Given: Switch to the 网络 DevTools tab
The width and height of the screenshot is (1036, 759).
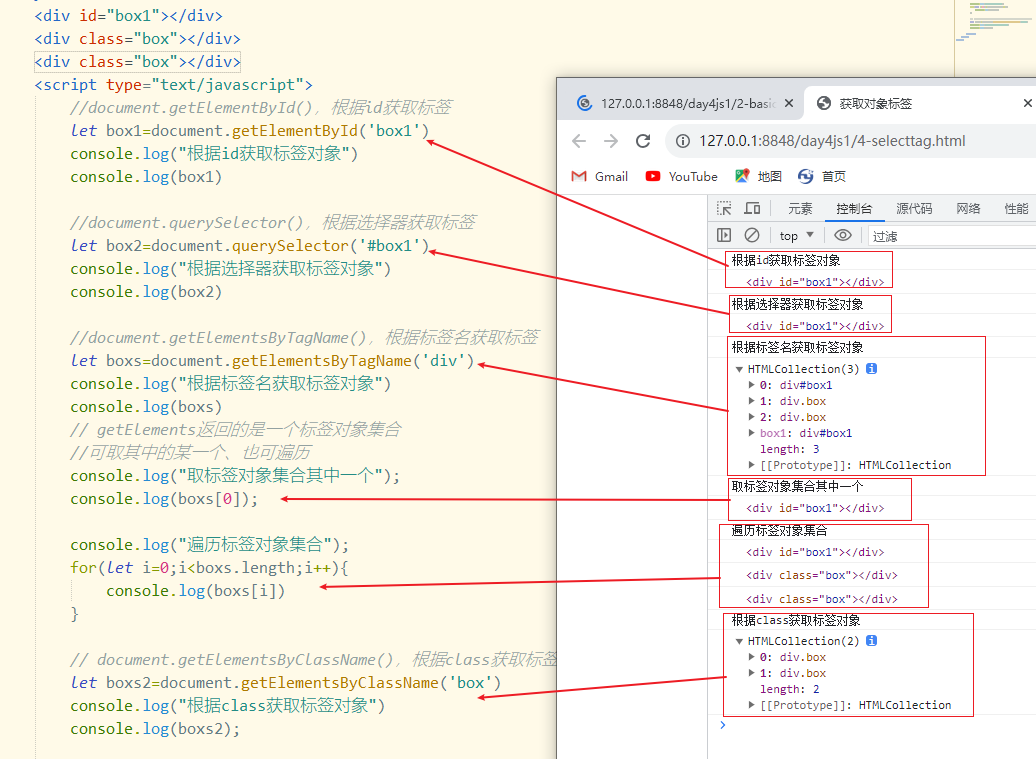Looking at the screenshot, I should [969, 209].
